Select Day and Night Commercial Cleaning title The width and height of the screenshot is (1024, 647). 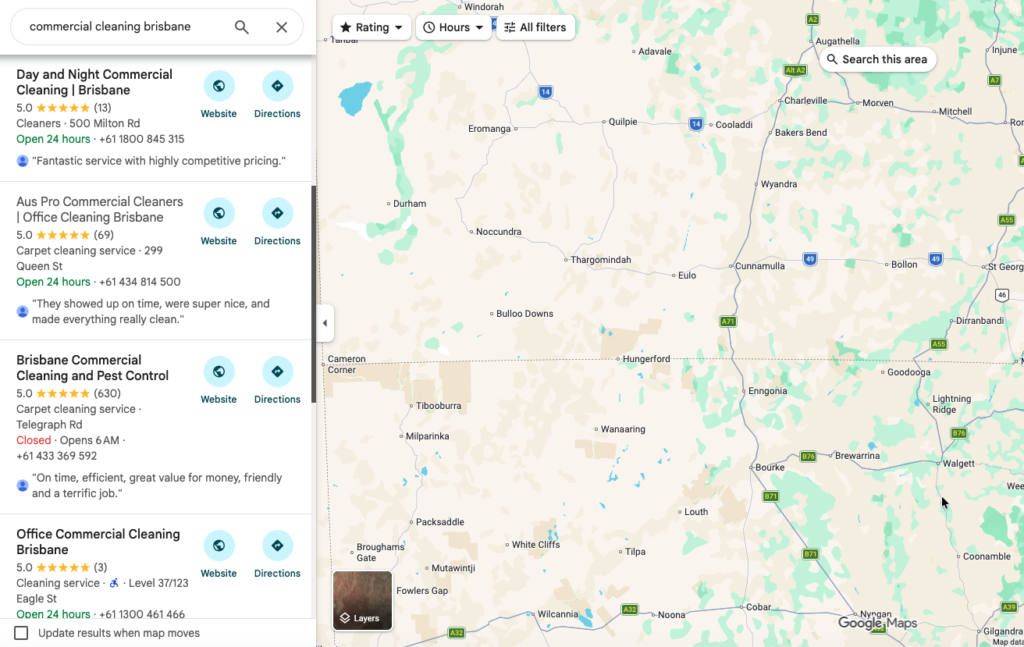pyautogui.click(x=95, y=82)
